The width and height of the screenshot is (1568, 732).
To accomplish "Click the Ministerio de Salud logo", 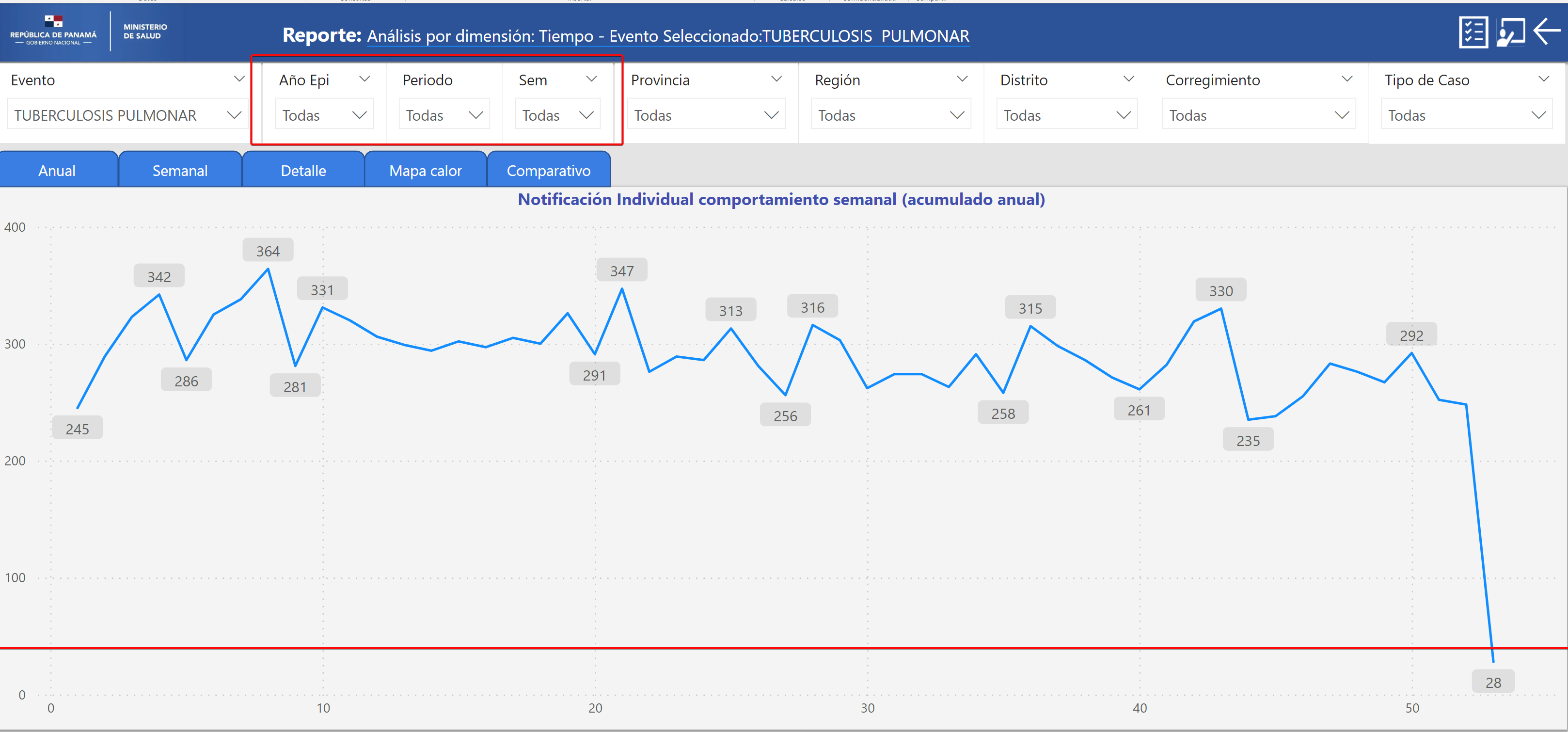I will pyautogui.click(x=145, y=32).
